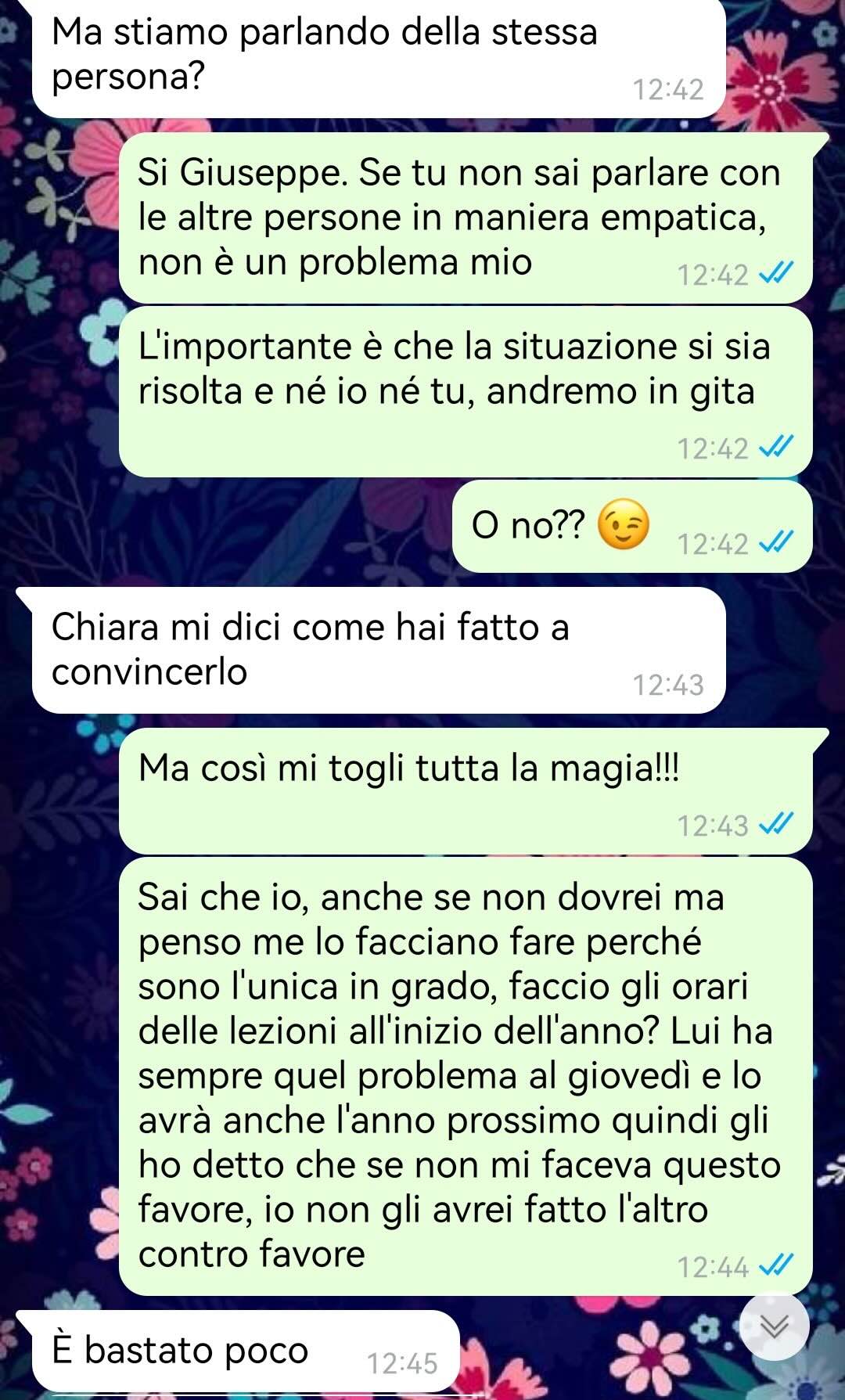Tap double checkmarks on the 12:44 long message
The height and width of the screenshot is (1400, 845).
pyautogui.click(x=778, y=1265)
